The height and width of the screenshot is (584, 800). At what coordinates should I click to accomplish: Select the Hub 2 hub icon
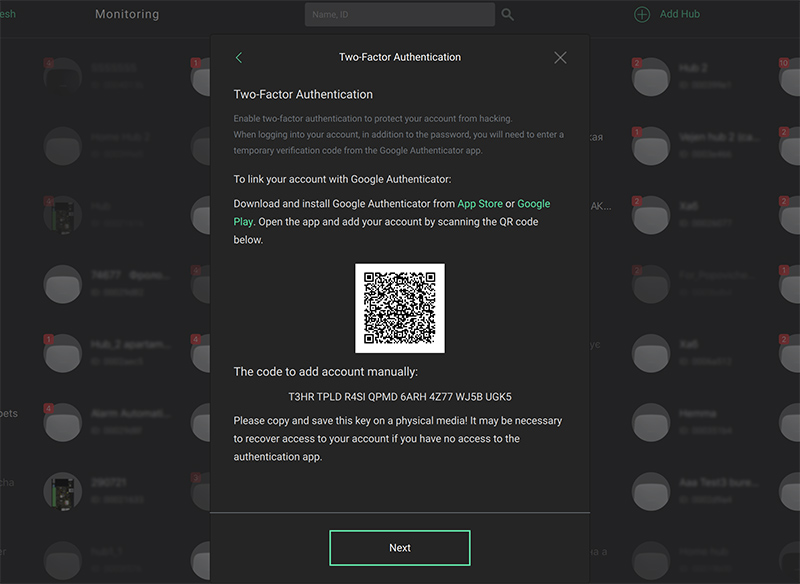(651, 77)
